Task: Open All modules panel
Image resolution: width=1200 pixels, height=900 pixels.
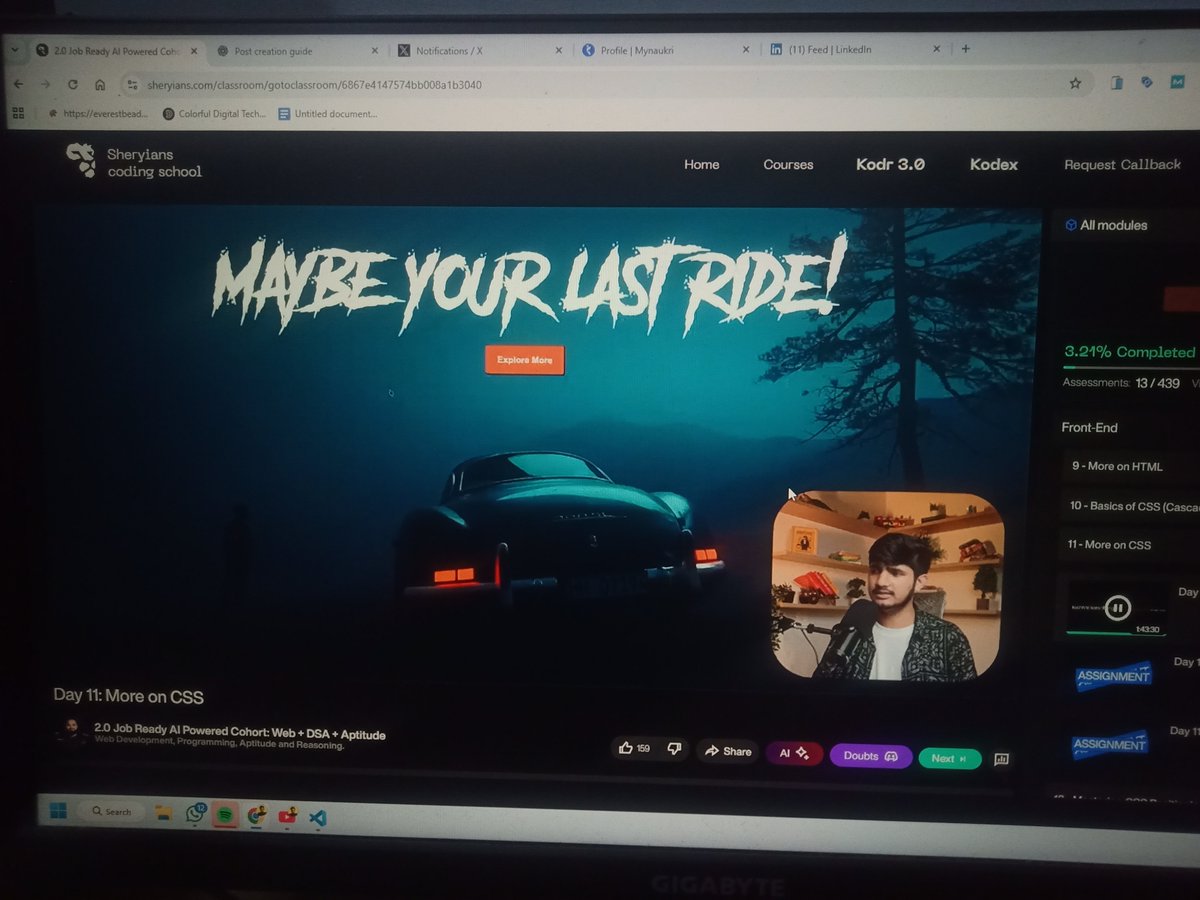Action: click(1106, 225)
